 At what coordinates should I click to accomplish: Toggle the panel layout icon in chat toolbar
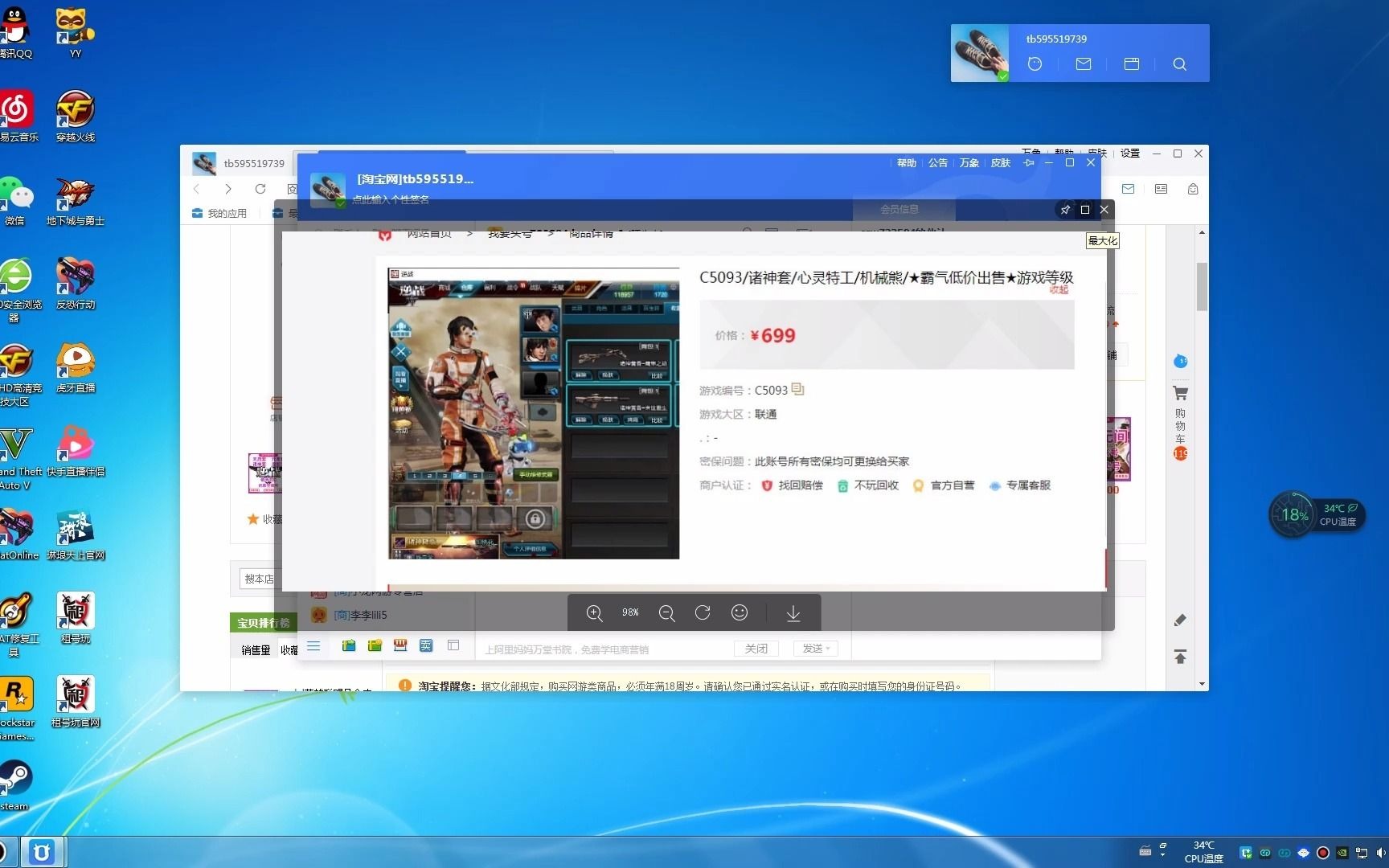[453, 645]
